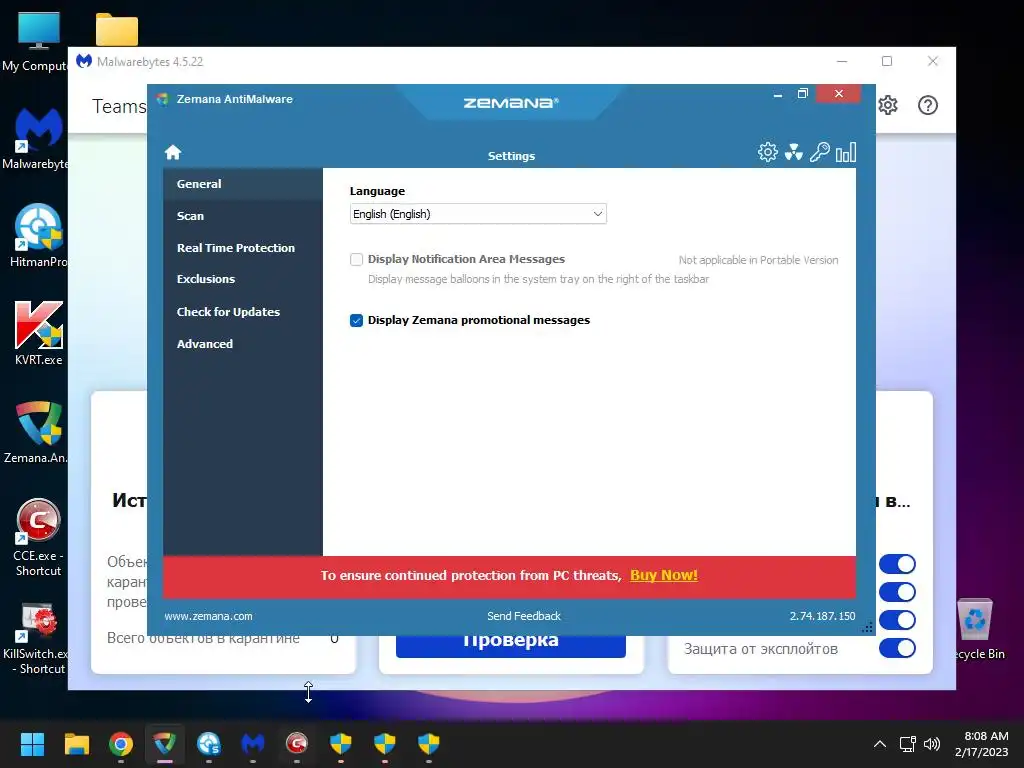Click the HitmanPro desktop shortcut
The image size is (1024, 768).
[x=38, y=236]
